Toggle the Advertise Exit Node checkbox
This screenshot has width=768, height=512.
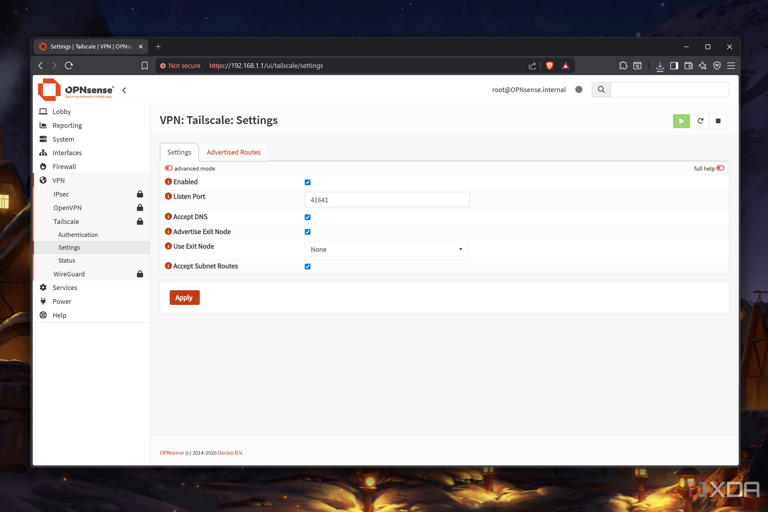(x=307, y=232)
